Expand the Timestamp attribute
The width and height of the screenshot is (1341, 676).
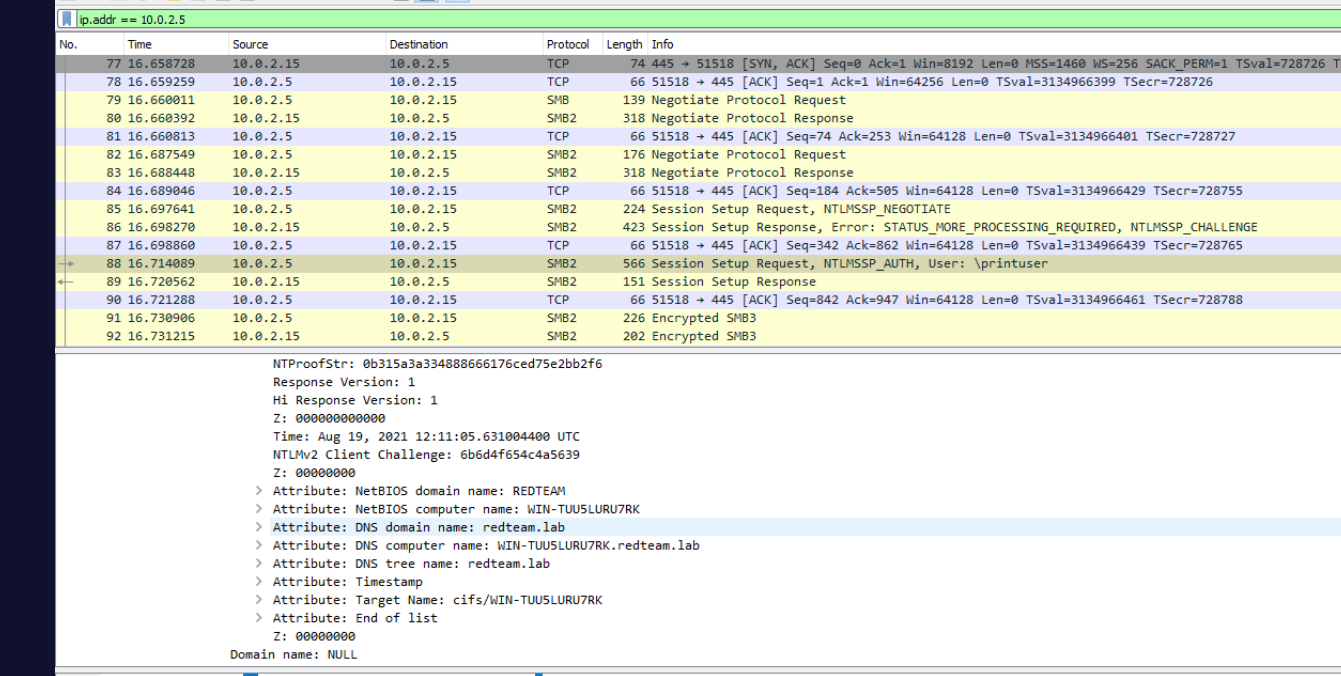(x=259, y=581)
